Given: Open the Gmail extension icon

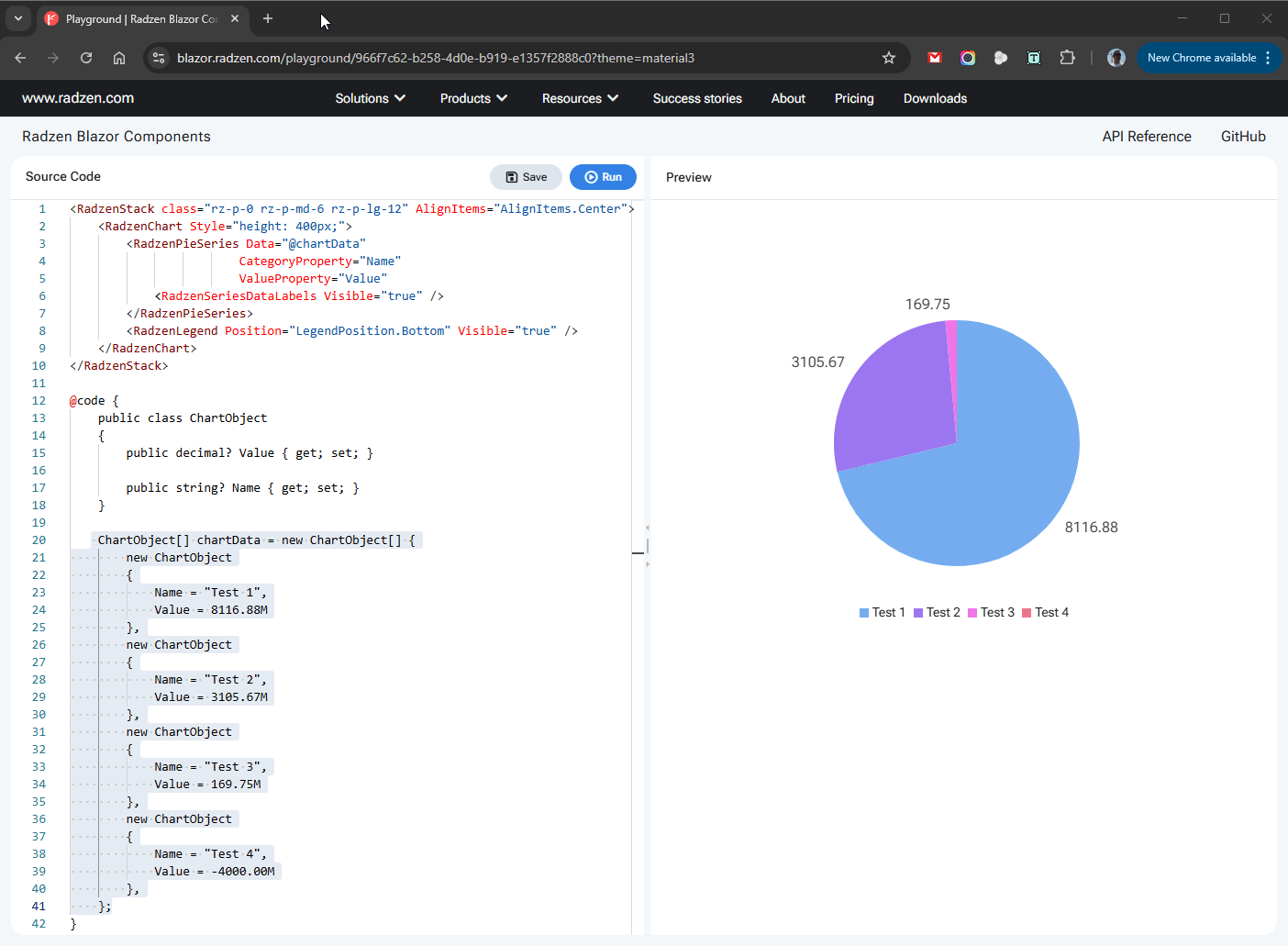Looking at the screenshot, I should click(934, 58).
